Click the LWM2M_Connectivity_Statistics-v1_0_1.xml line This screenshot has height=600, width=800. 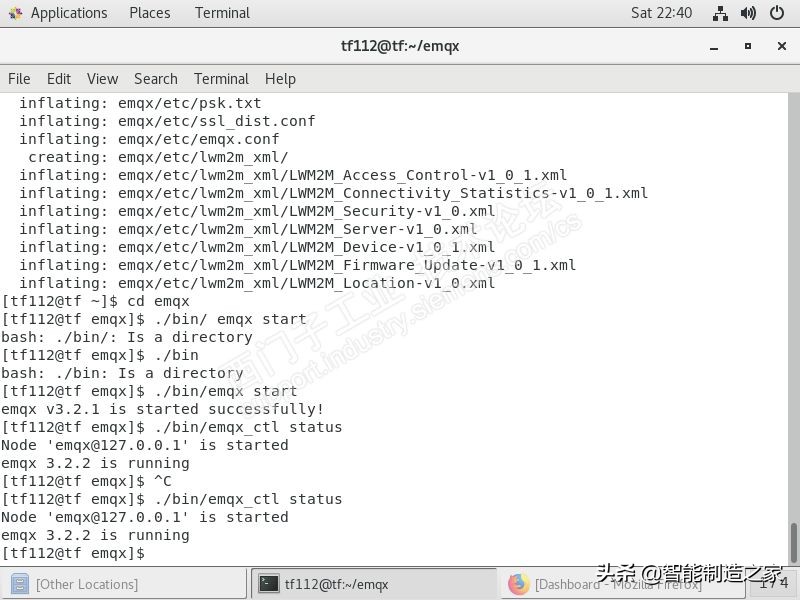click(334, 193)
